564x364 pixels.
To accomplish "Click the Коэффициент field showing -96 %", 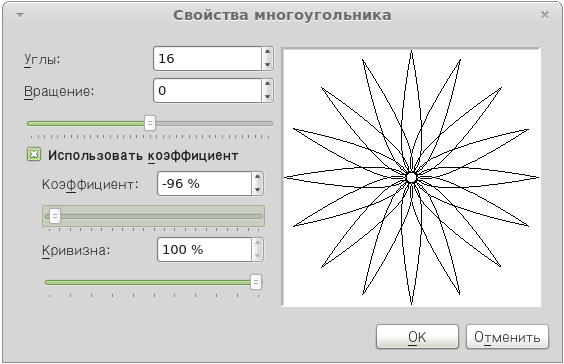I will point(204,184).
